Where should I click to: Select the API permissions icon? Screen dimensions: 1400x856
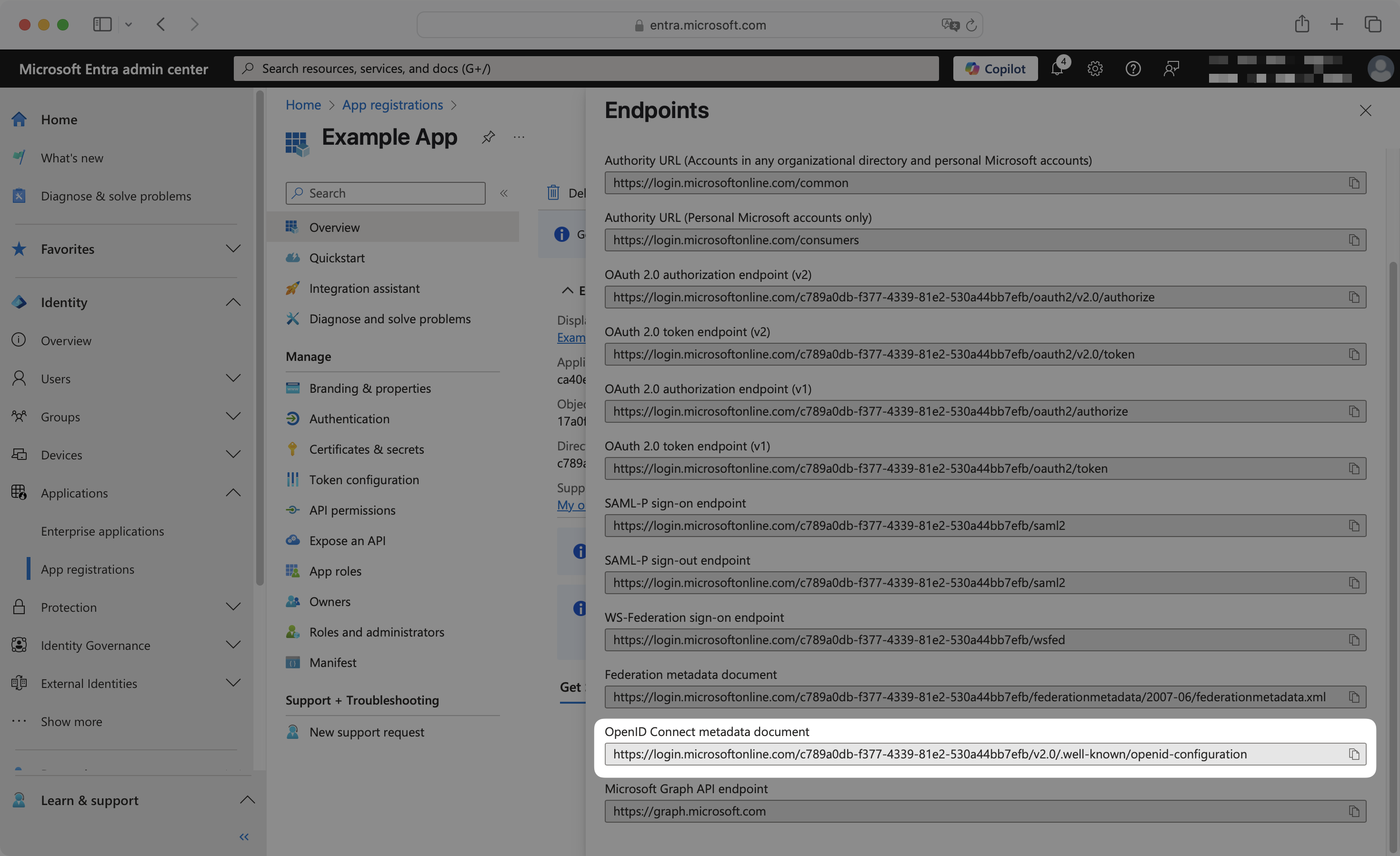pos(292,510)
